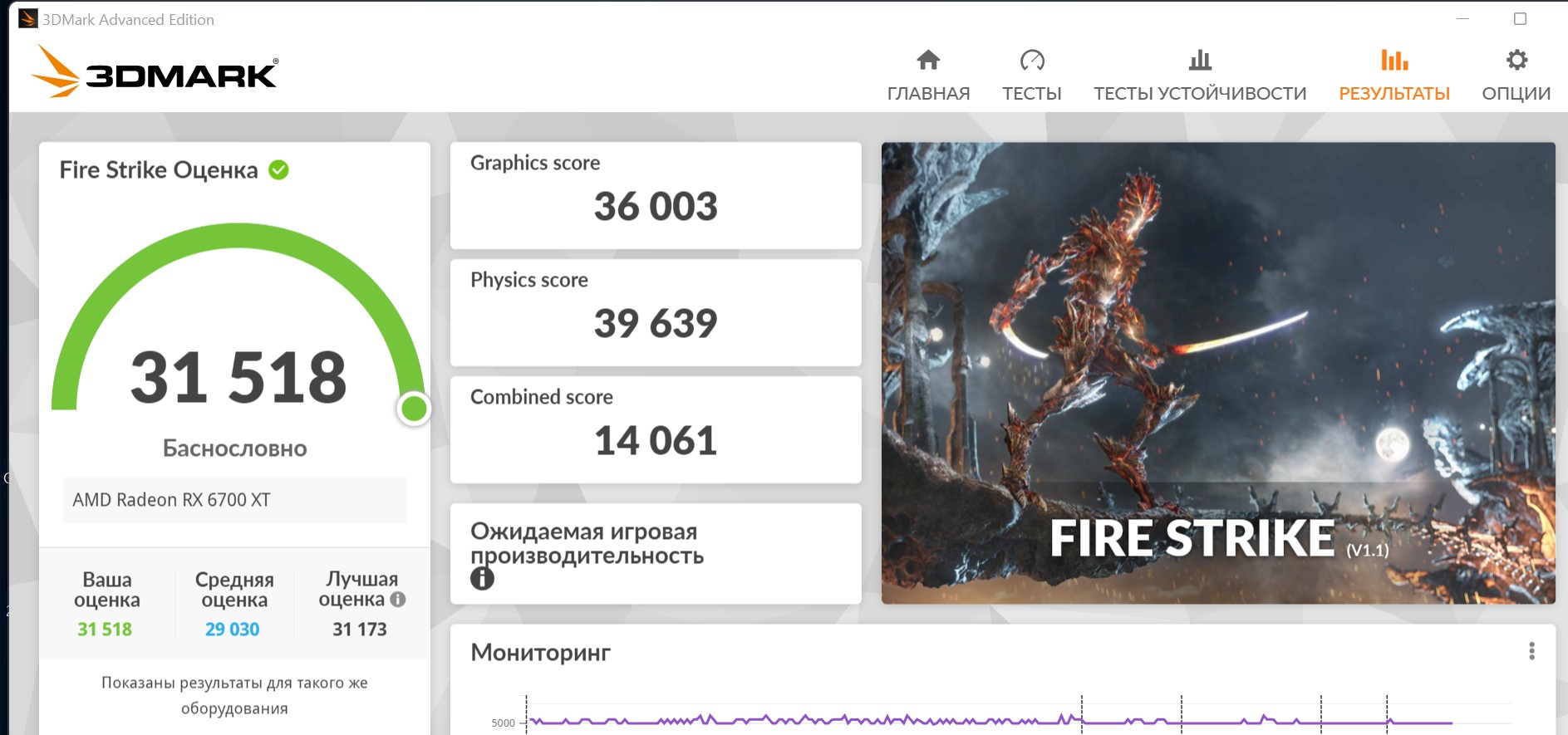Click the orange results icon above РЕЗУЛЬТАТЫ
The width and height of the screenshot is (1568, 735).
(1394, 60)
